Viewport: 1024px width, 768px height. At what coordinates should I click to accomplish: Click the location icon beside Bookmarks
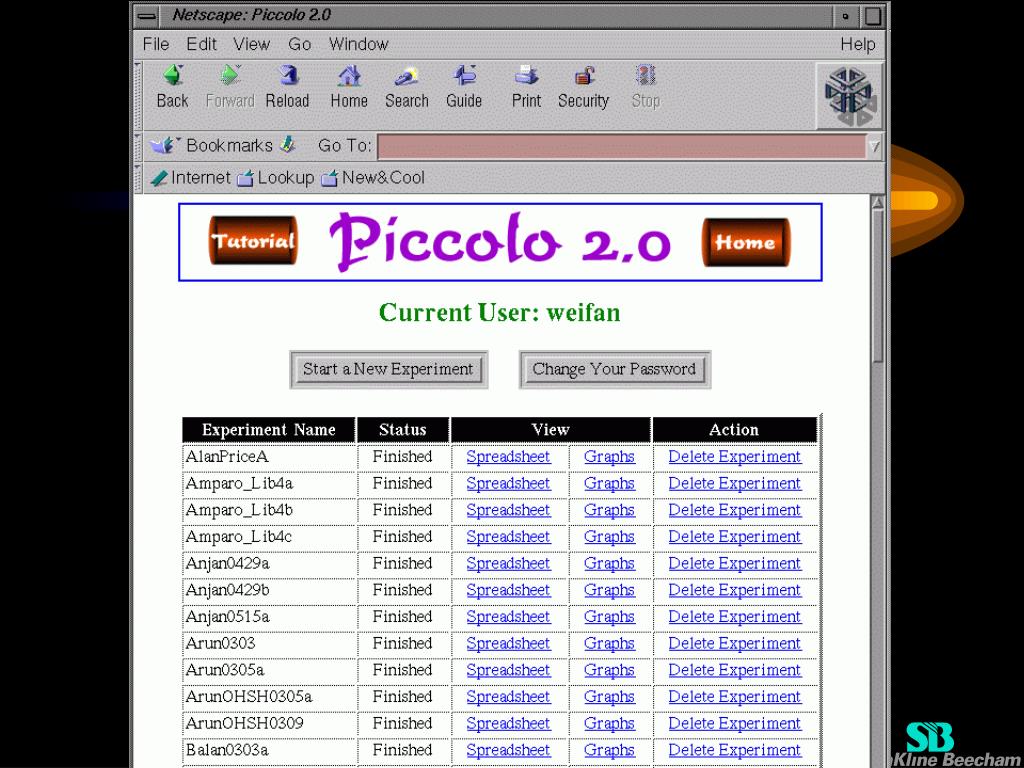click(288, 144)
